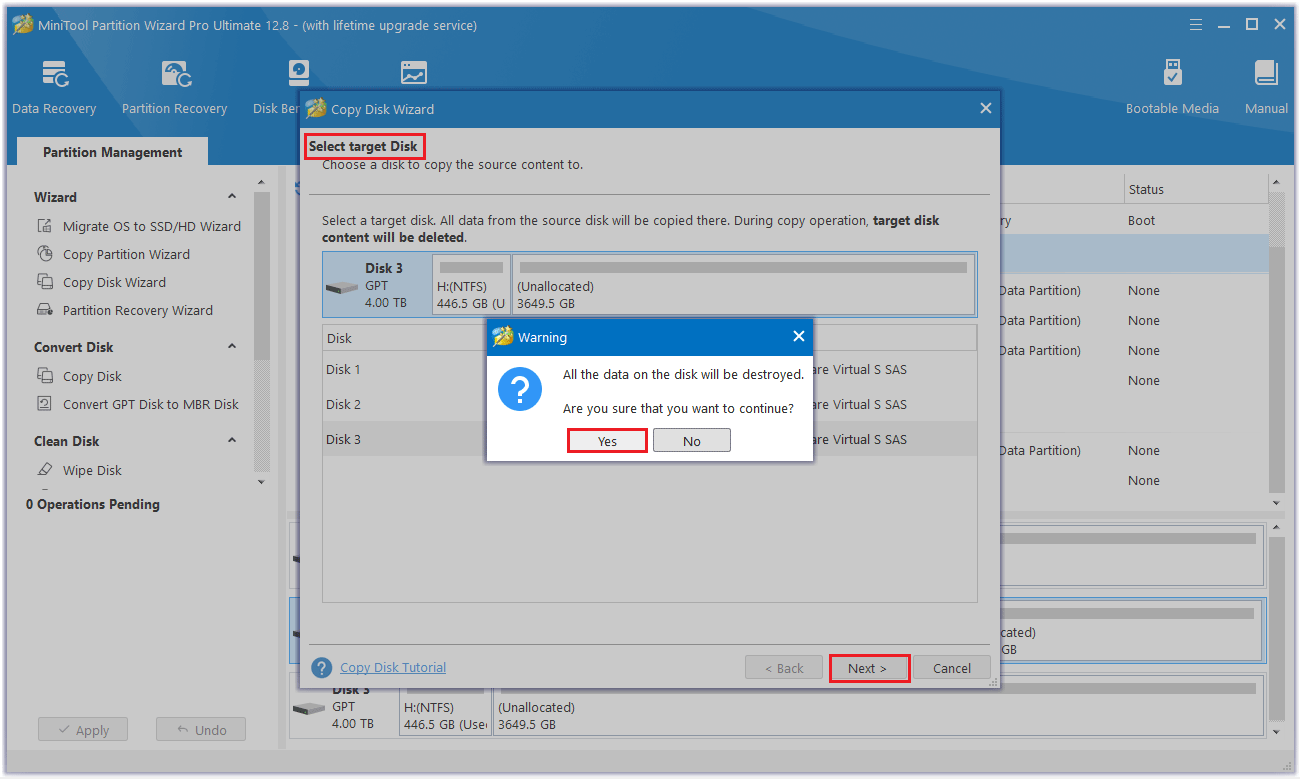This screenshot has width=1300, height=779.
Task: Open the Copy Disk Tutorial link
Action: coord(393,668)
